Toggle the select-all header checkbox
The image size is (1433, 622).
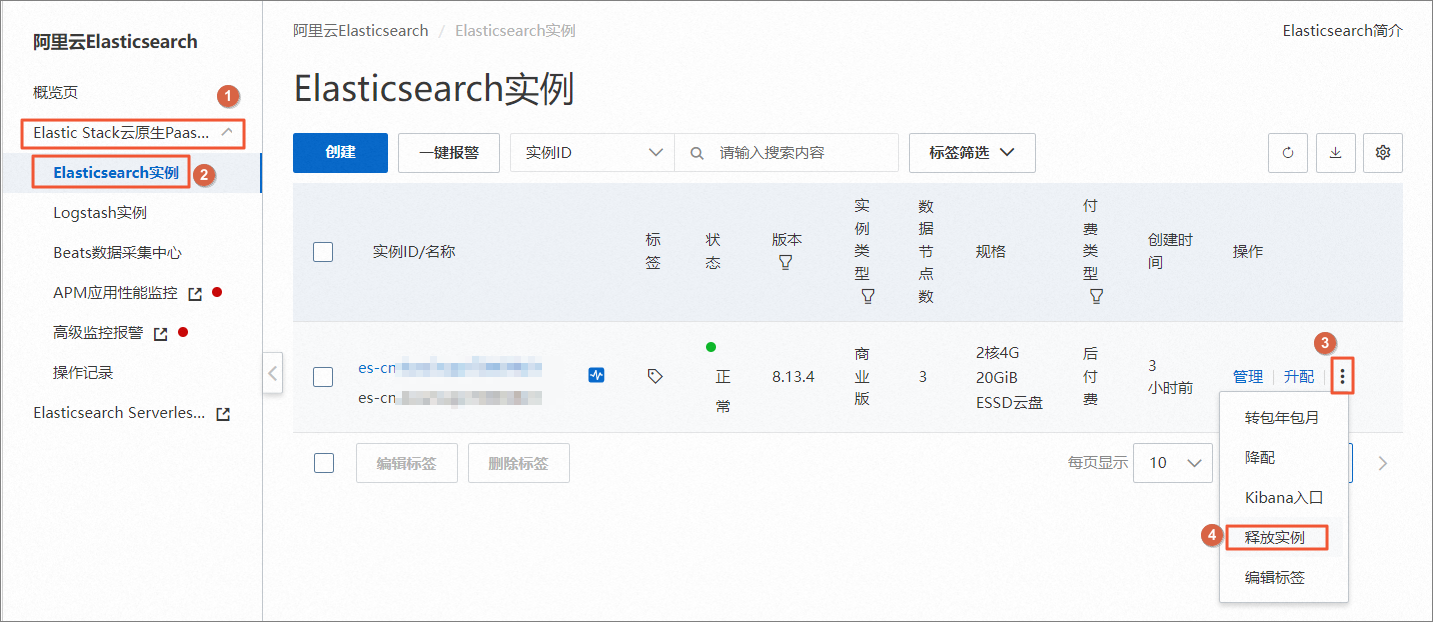[x=323, y=252]
